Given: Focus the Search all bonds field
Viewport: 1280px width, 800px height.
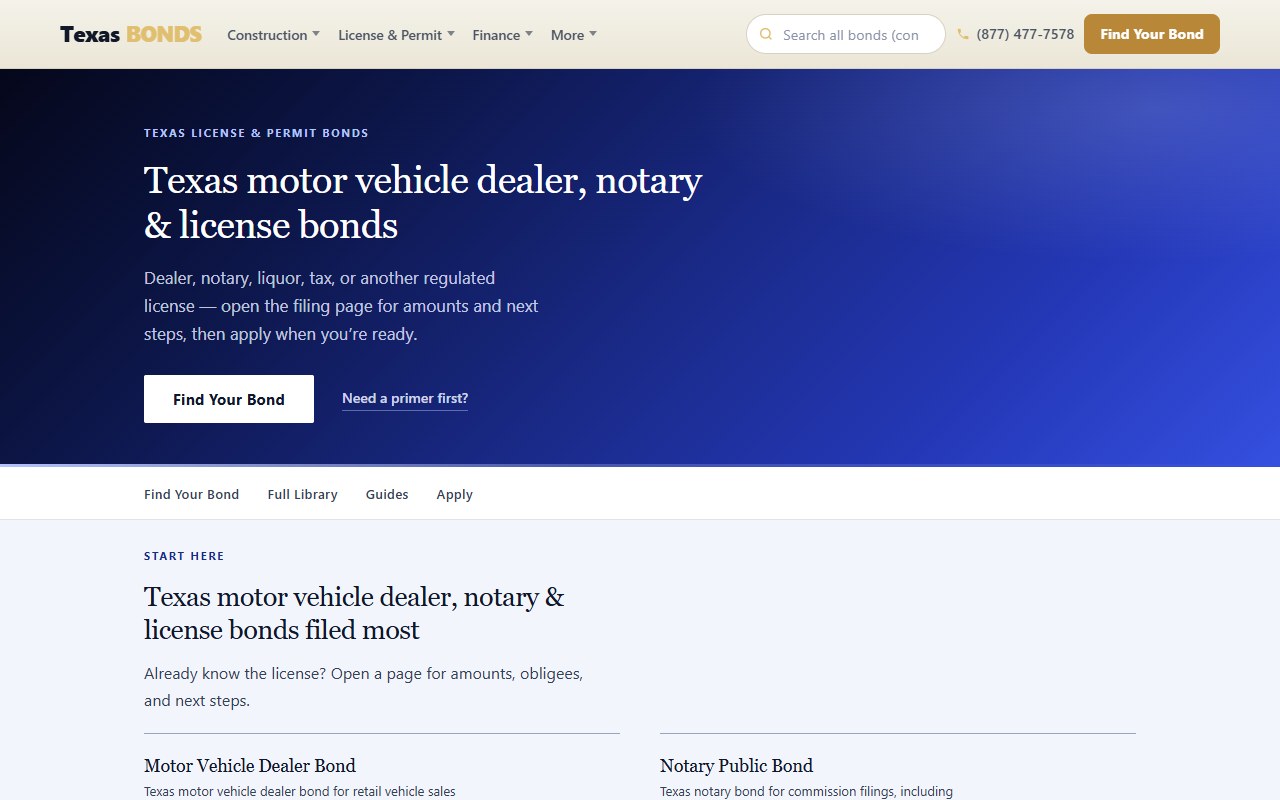Looking at the screenshot, I should [x=846, y=34].
